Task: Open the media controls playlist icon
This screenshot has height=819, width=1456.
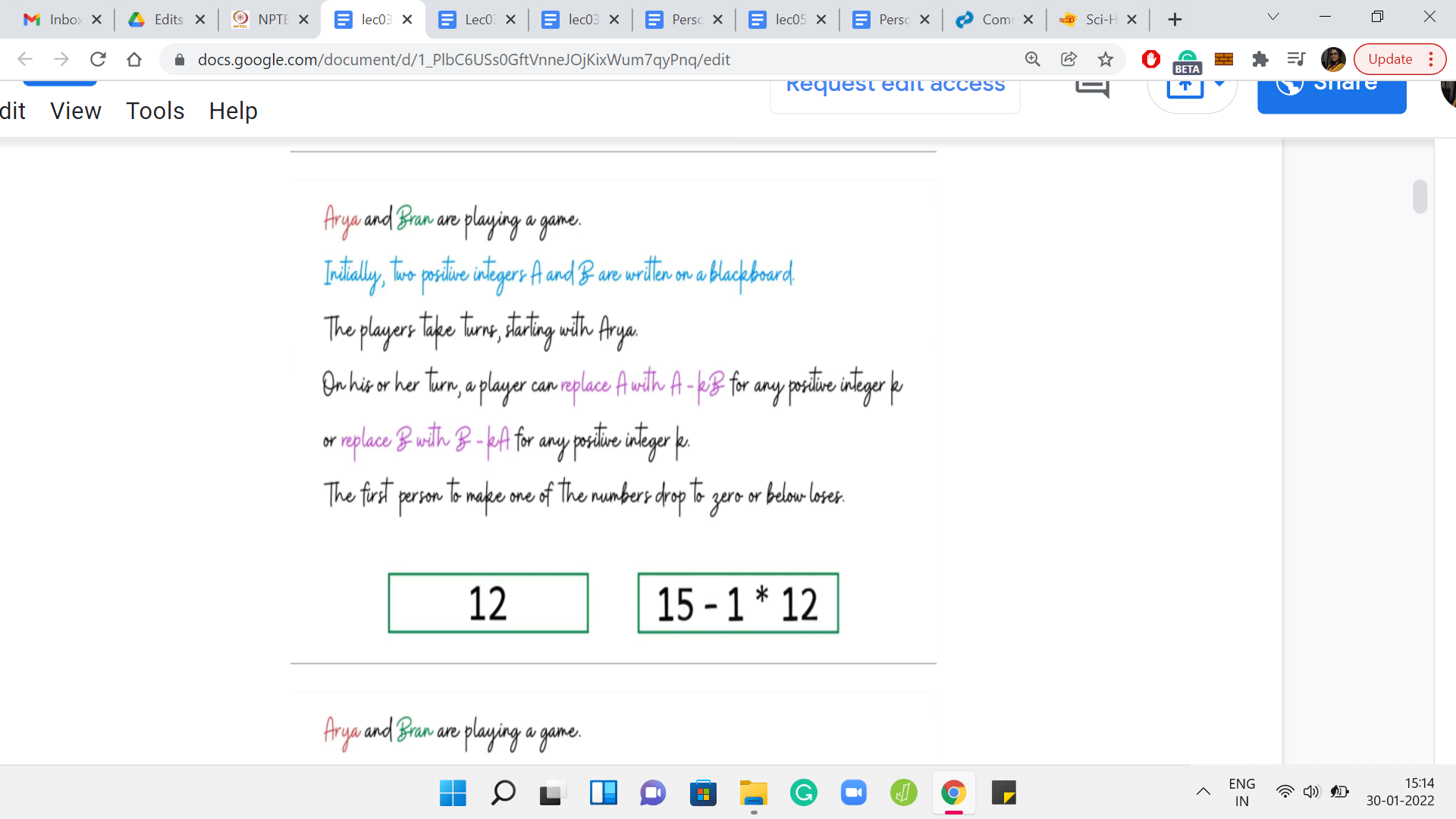Action: [1296, 59]
